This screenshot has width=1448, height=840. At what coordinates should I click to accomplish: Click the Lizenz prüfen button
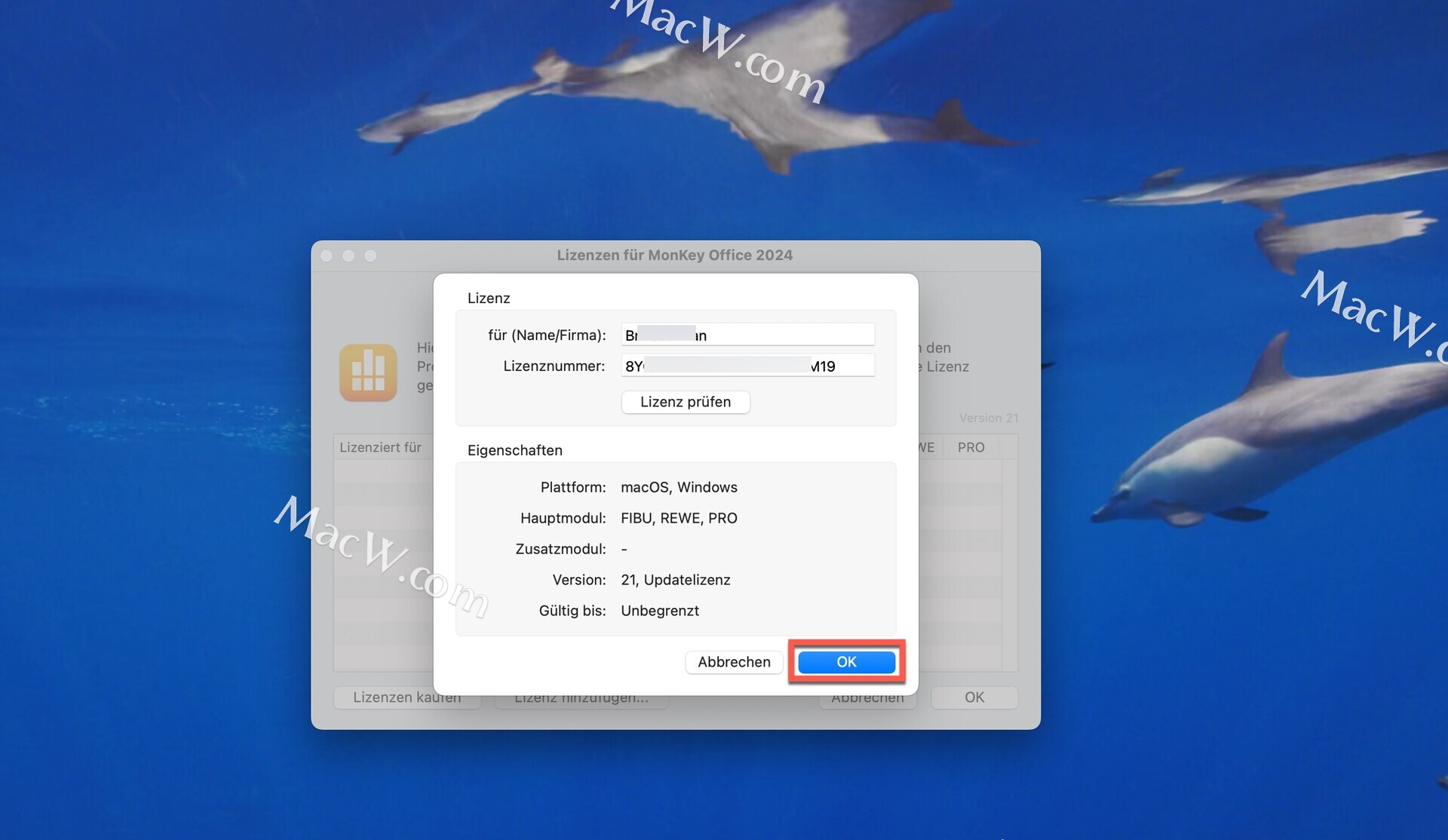[x=686, y=402]
